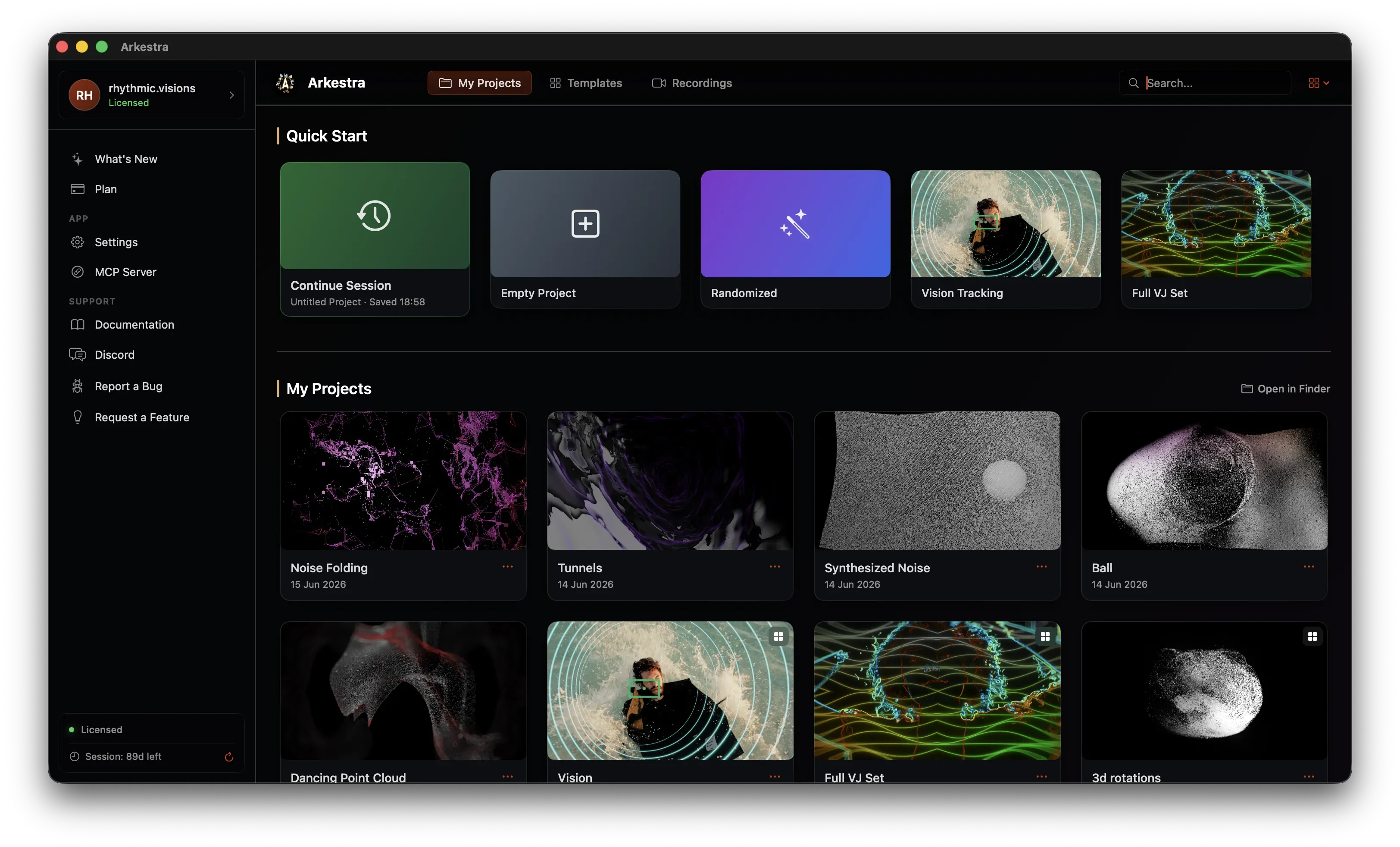
Task: Open the What's New page
Action: [x=125, y=159]
